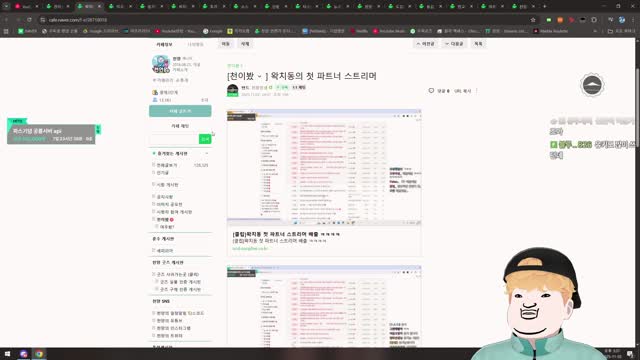The image size is (640, 360).
Task: Go back using the browser back arrow
Action: 7,20
